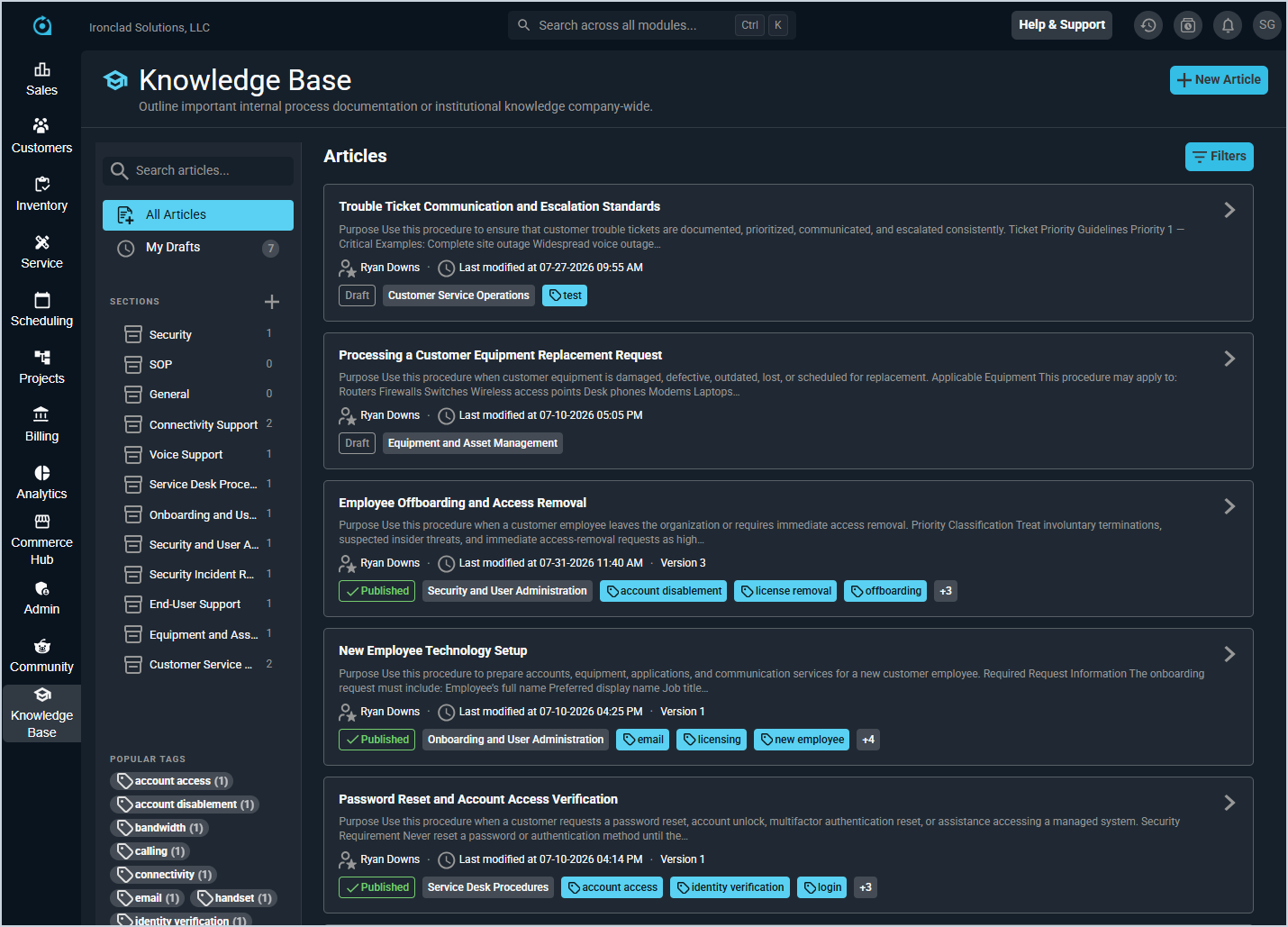1288x927 pixels.
Task: Select Knowledge Base in the sidebar
Action: coord(41,713)
